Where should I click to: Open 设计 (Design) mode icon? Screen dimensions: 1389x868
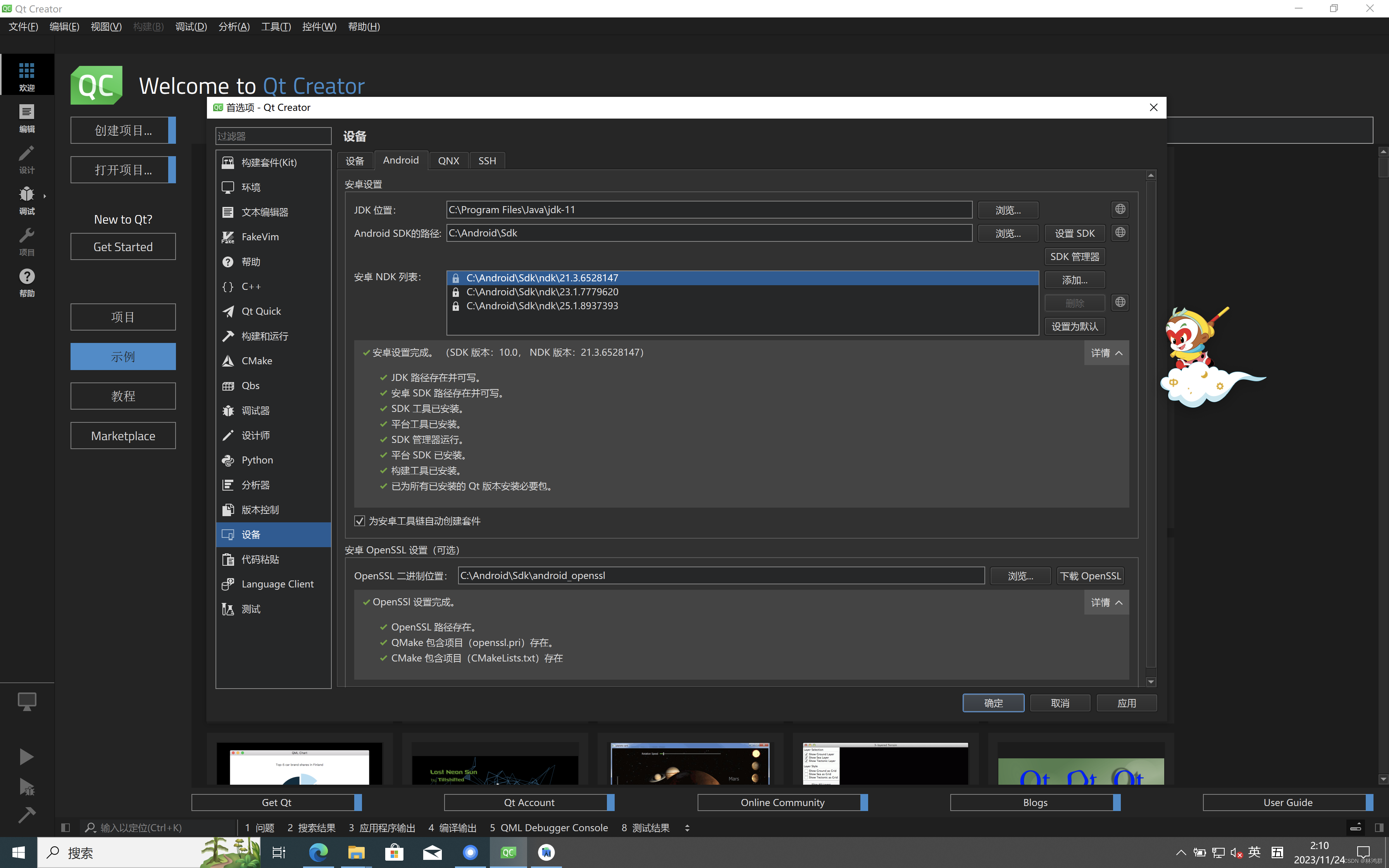[x=27, y=160]
